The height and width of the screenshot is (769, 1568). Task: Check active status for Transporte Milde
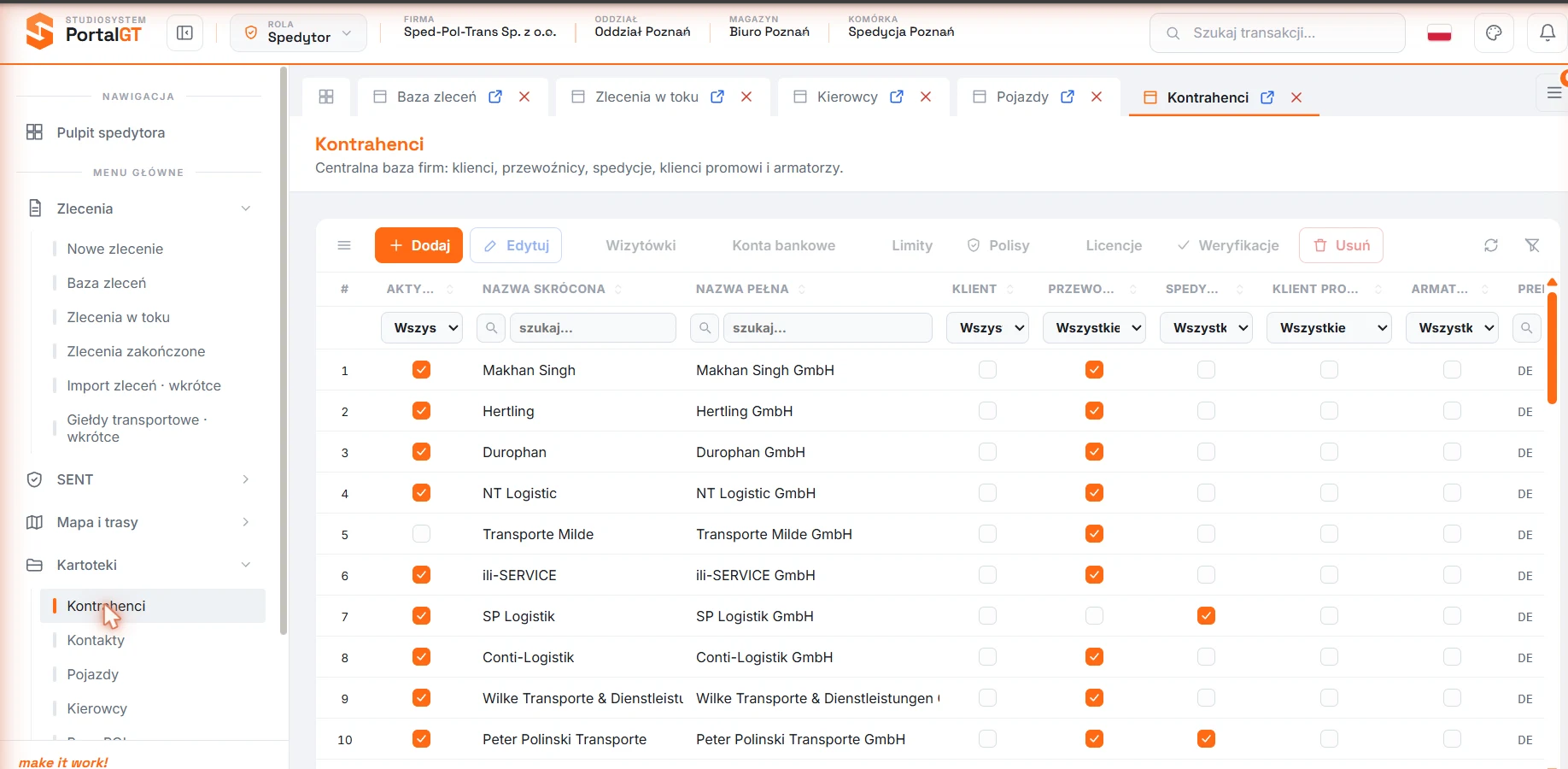pyautogui.click(x=421, y=534)
